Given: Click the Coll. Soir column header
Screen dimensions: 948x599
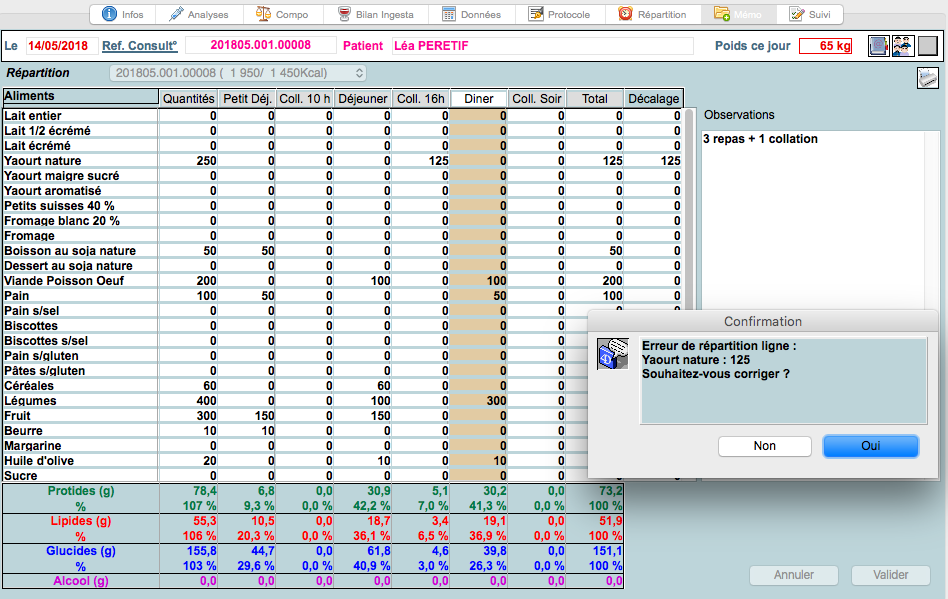Looking at the screenshot, I should [x=537, y=99].
